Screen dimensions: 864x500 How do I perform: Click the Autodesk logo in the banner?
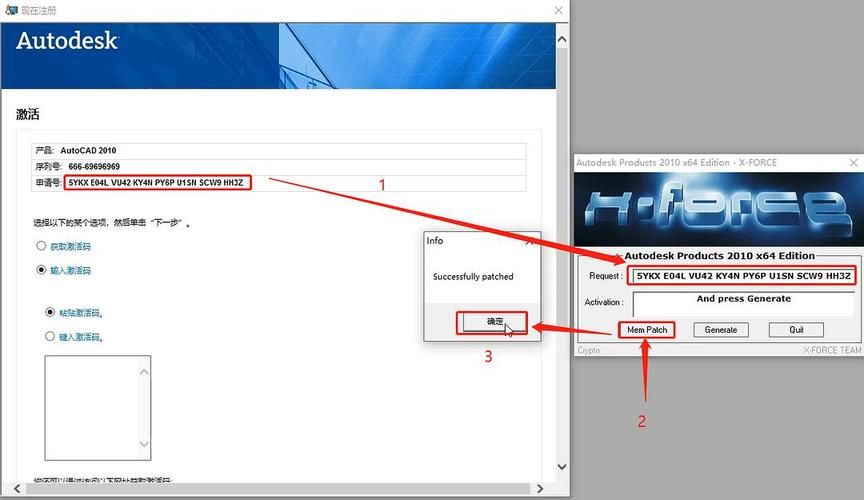pos(67,42)
